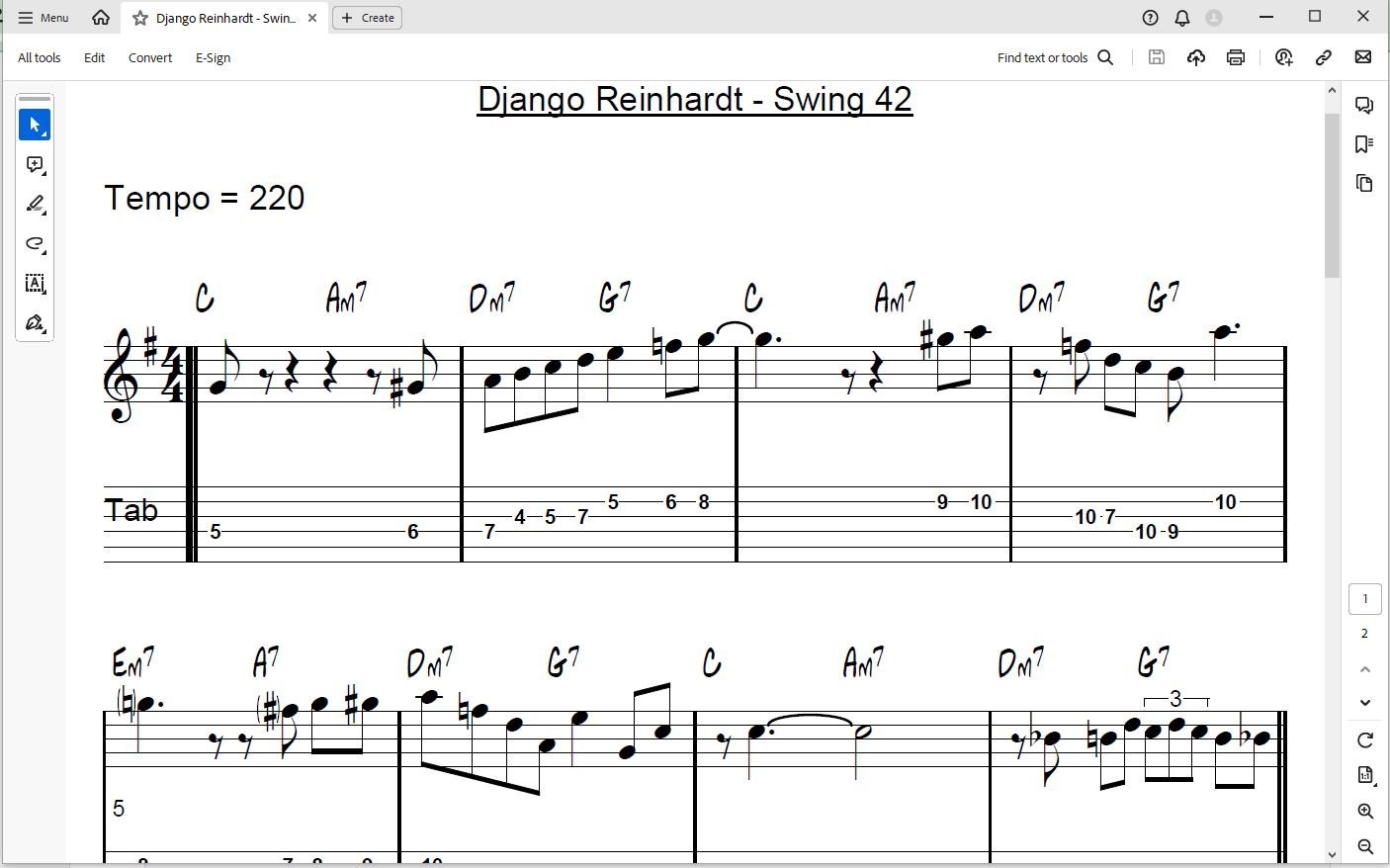Click the 'Tempo = 220' text
Image resolution: width=1390 pixels, height=868 pixels.
point(205,198)
